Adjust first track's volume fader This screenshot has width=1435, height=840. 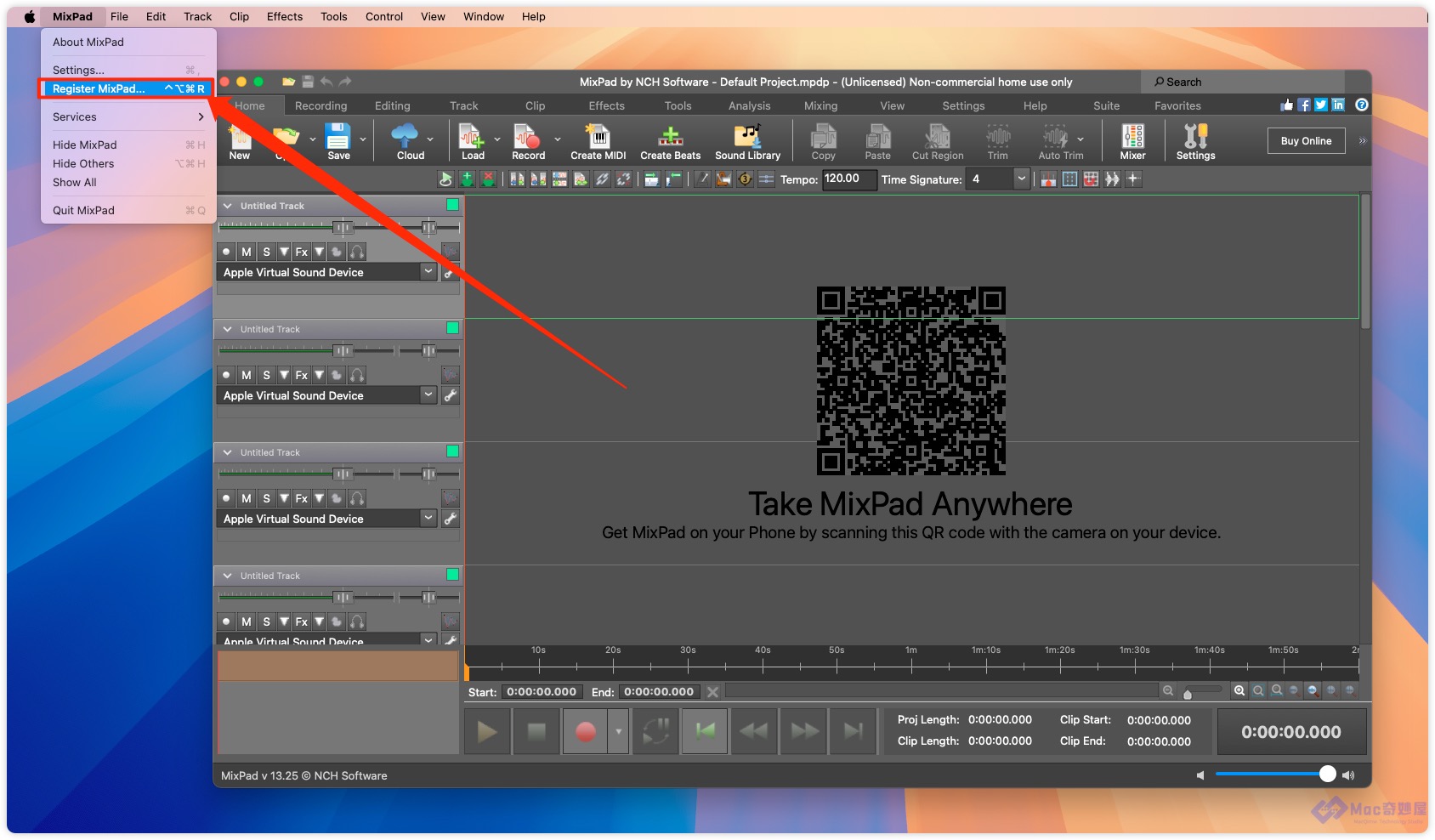(x=343, y=227)
